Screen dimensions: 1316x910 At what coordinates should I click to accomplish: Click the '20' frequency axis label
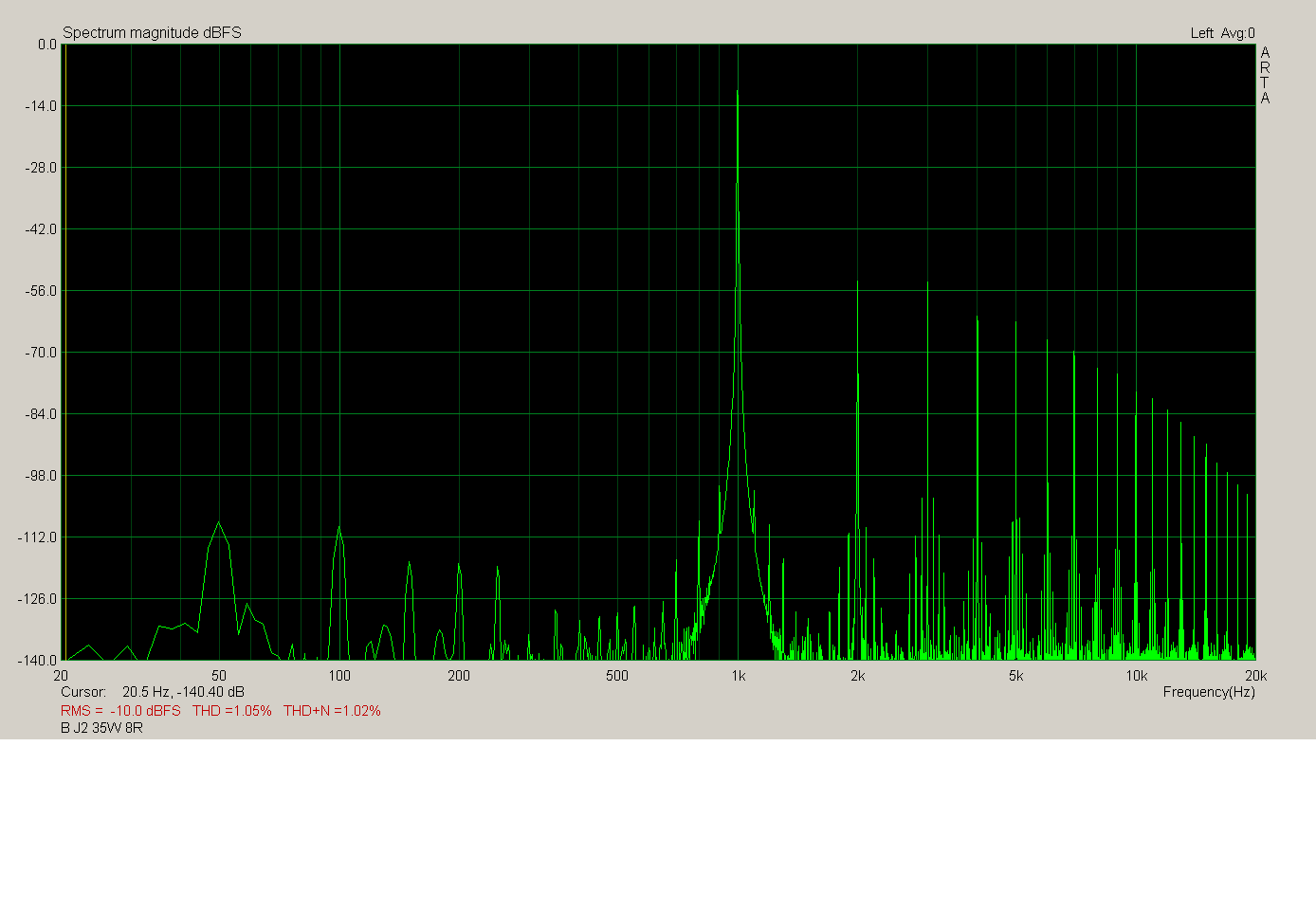[x=61, y=676]
